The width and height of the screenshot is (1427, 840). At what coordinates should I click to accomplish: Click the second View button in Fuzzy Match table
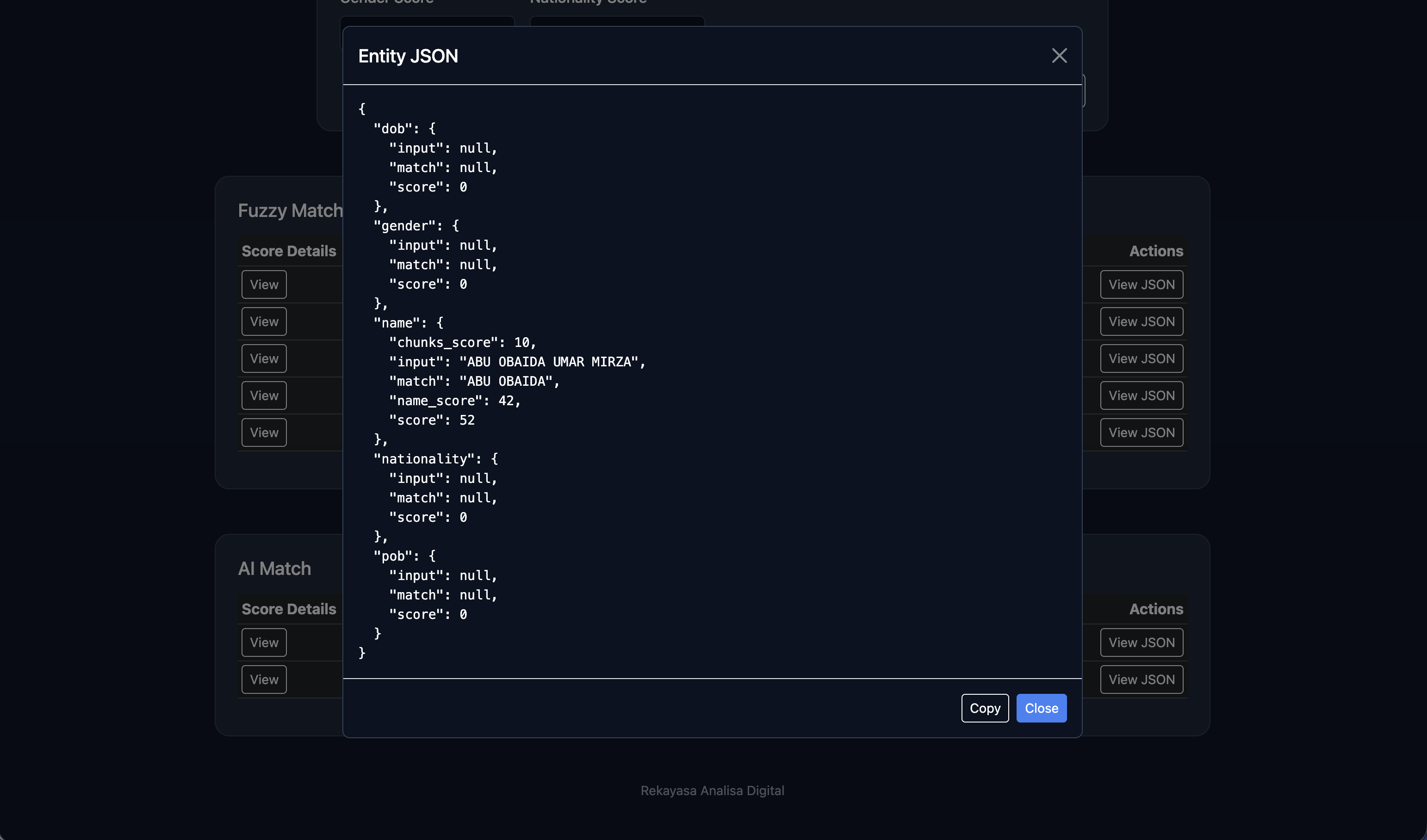(x=264, y=321)
